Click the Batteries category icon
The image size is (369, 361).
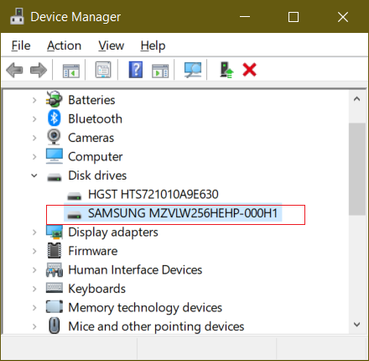coord(54,99)
